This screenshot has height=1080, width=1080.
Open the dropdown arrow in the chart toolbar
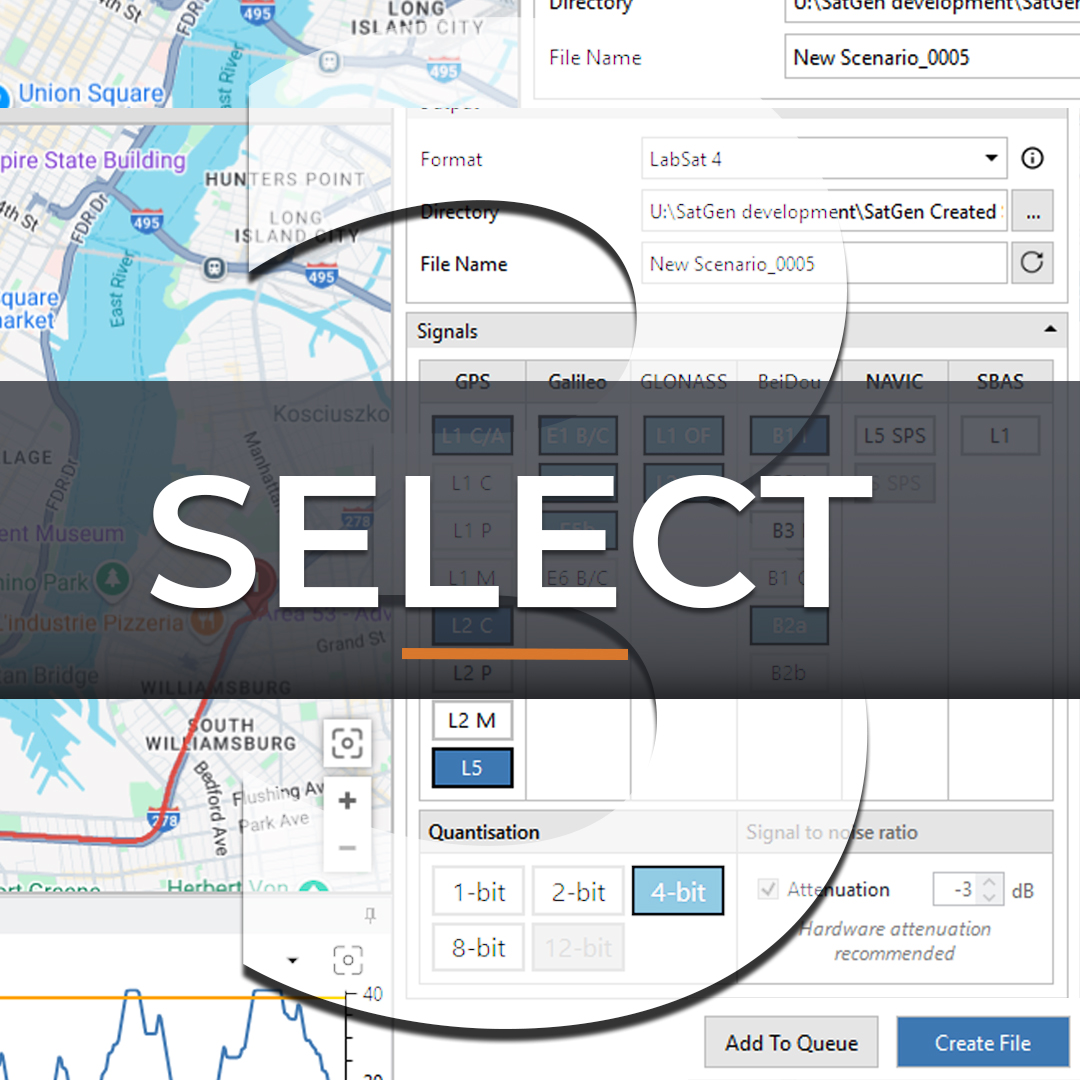pyautogui.click(x=293, y=961)
